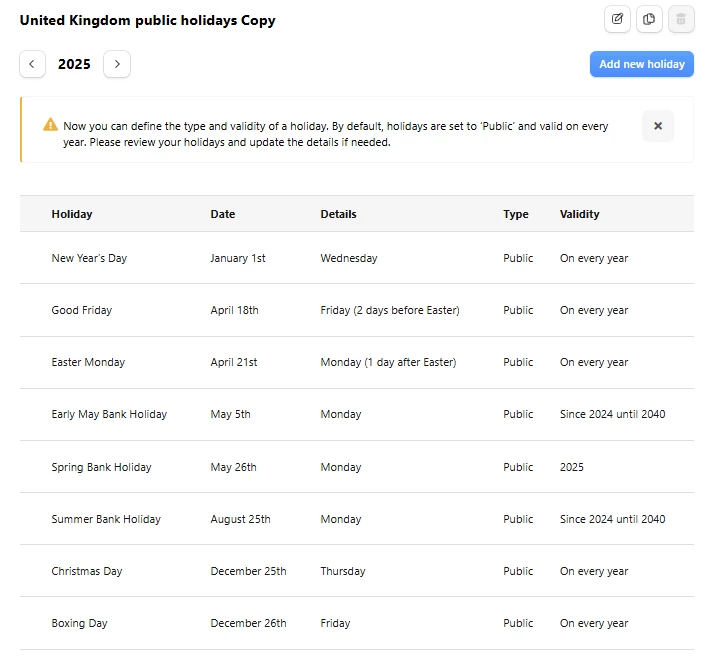Image resolution: width=715 pixels, height=665 pixels.
Task: Click the yellow warning triangle icon
Action: click(x=50, y=125)
